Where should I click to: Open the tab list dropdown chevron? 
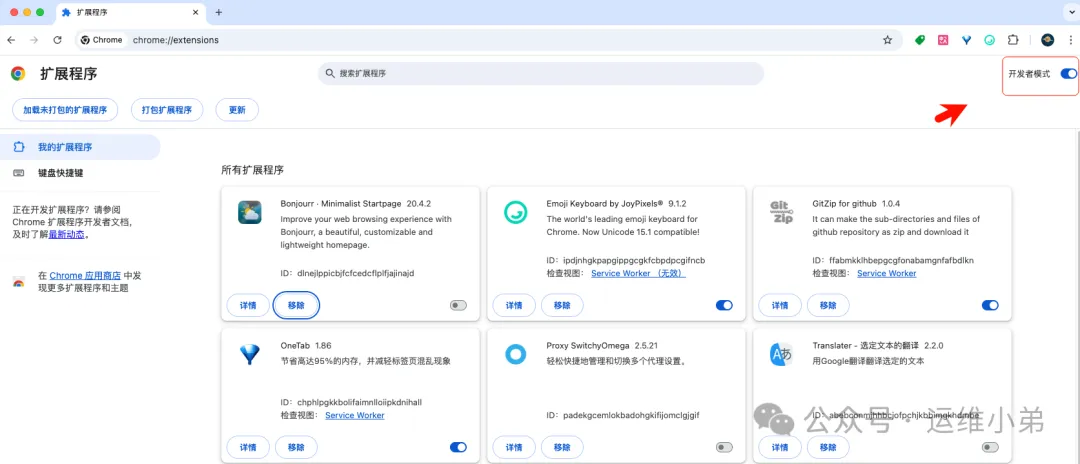tap(1070, 12)
